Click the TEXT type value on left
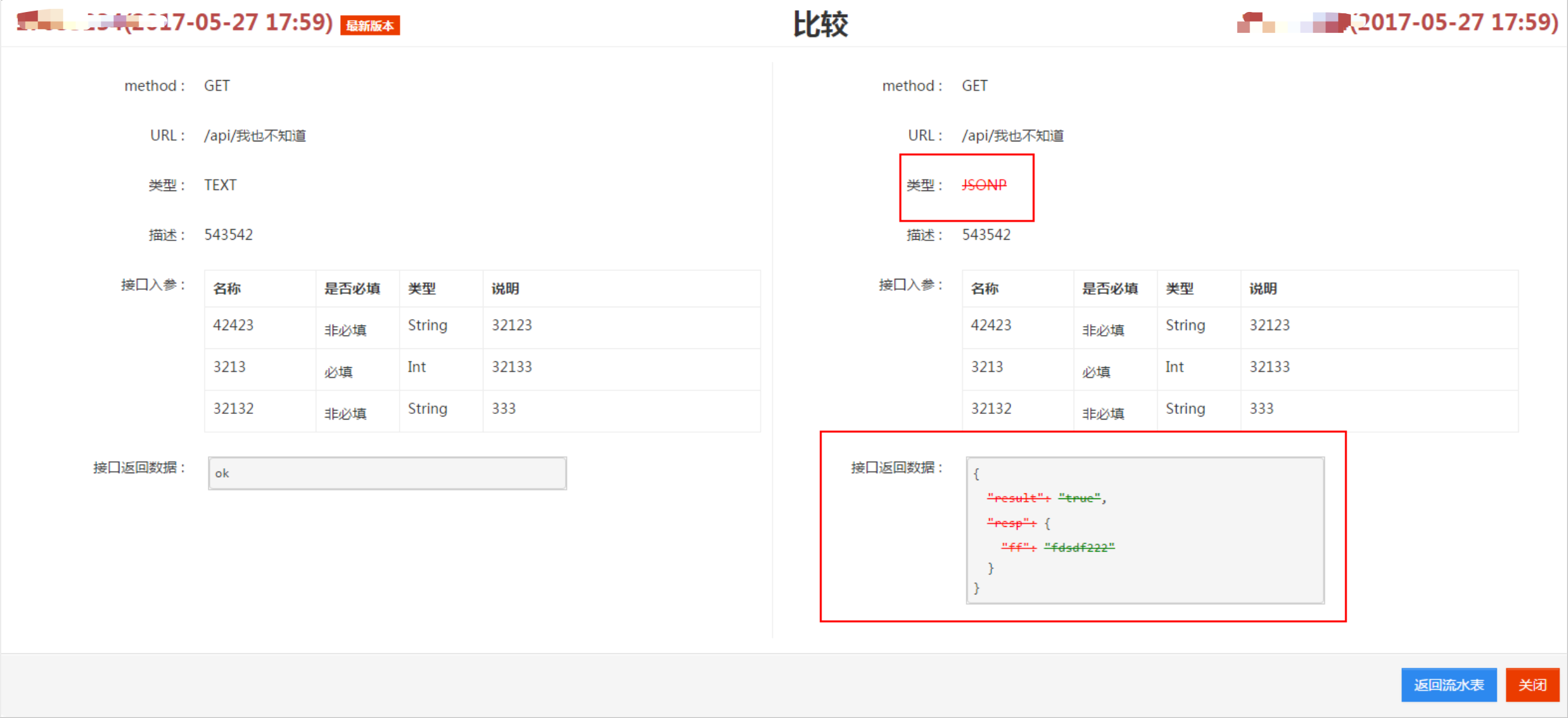Screen dimensions: 1568x718 click(x=220, y=185)
